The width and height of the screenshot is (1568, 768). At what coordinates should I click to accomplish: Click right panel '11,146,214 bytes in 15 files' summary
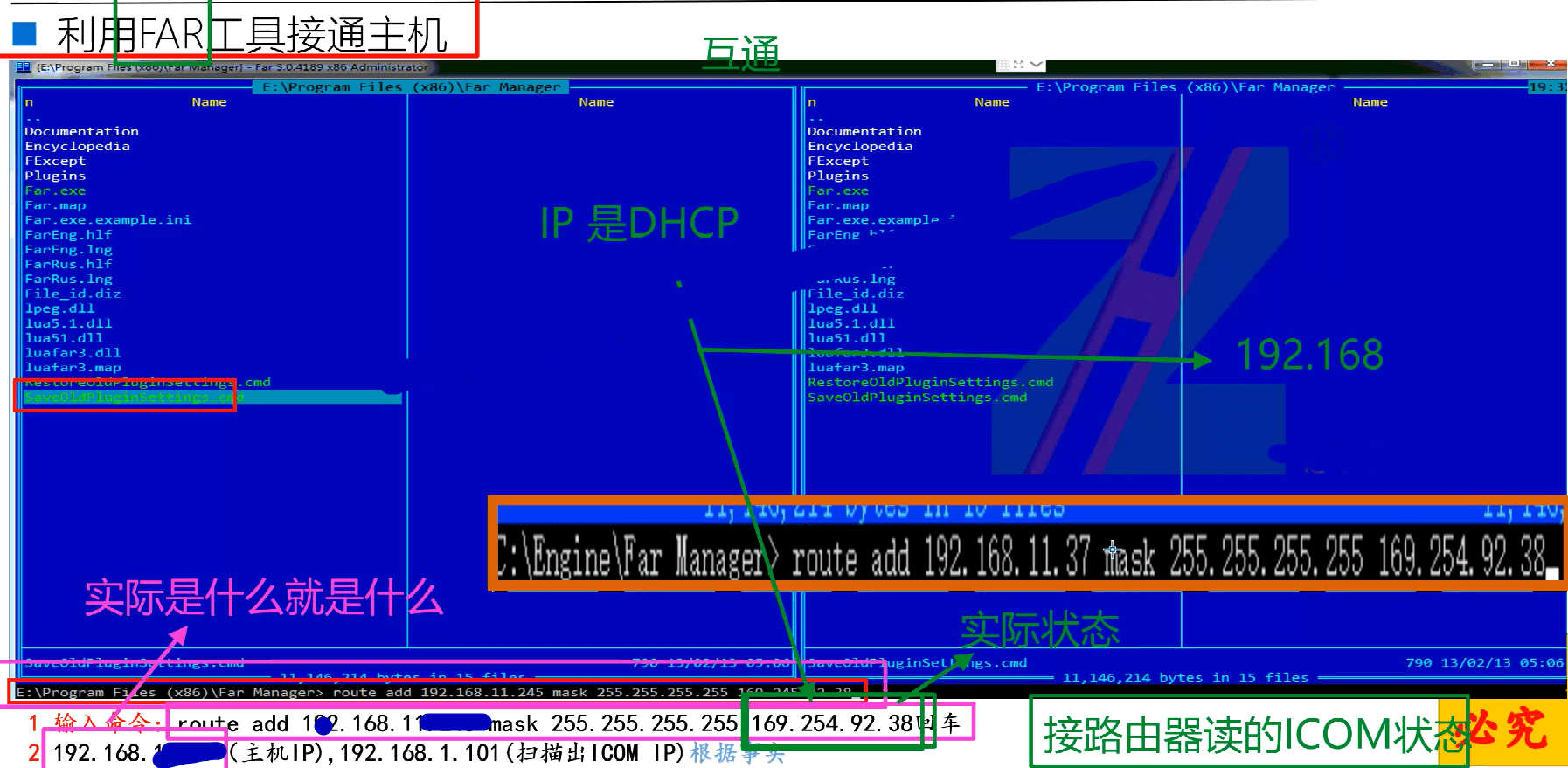(x=1185, y=678)
